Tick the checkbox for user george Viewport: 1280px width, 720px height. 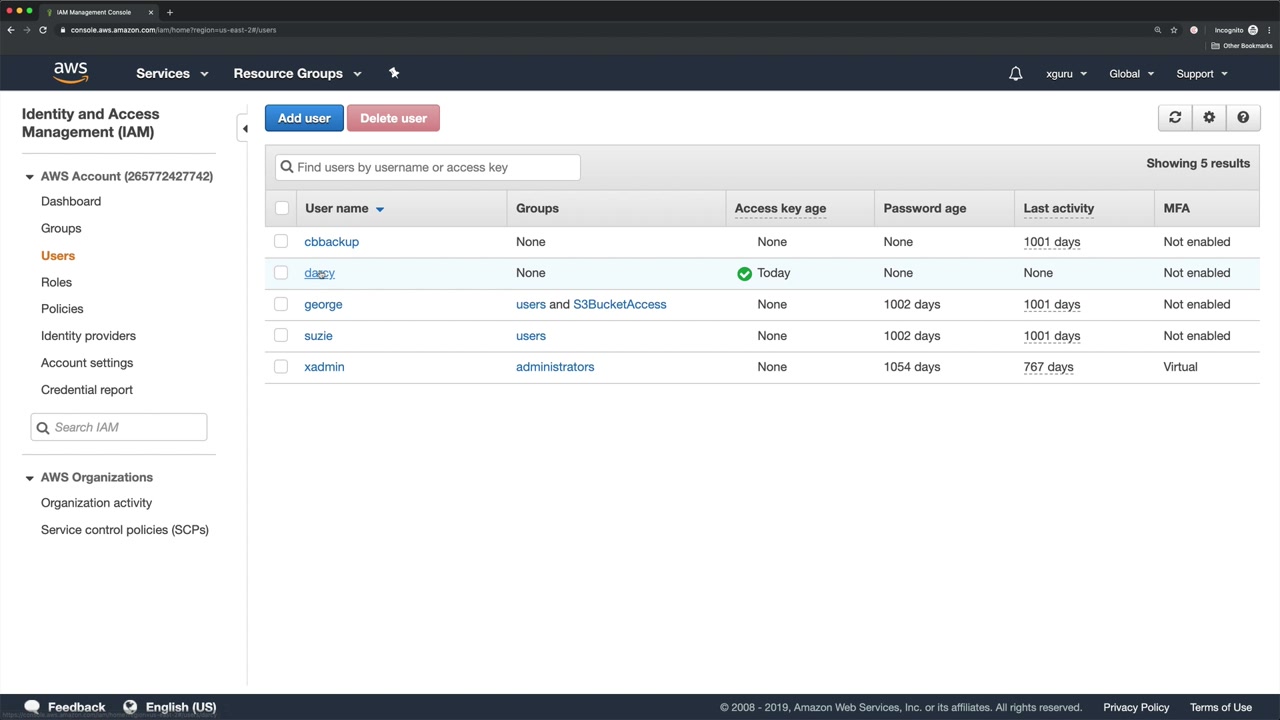click(281, 304)
